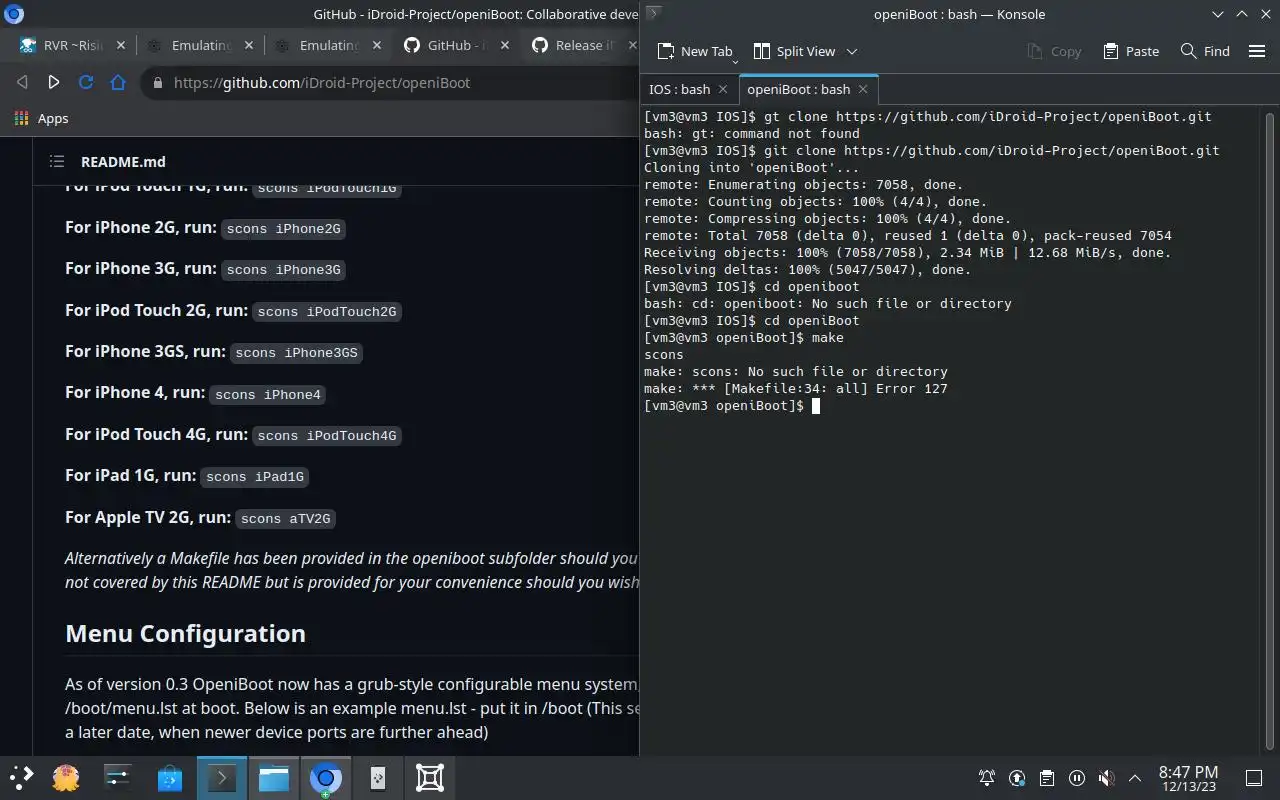Close the RVR browser tab
Screen dimensions: 1280x800
tap(122, 45)
